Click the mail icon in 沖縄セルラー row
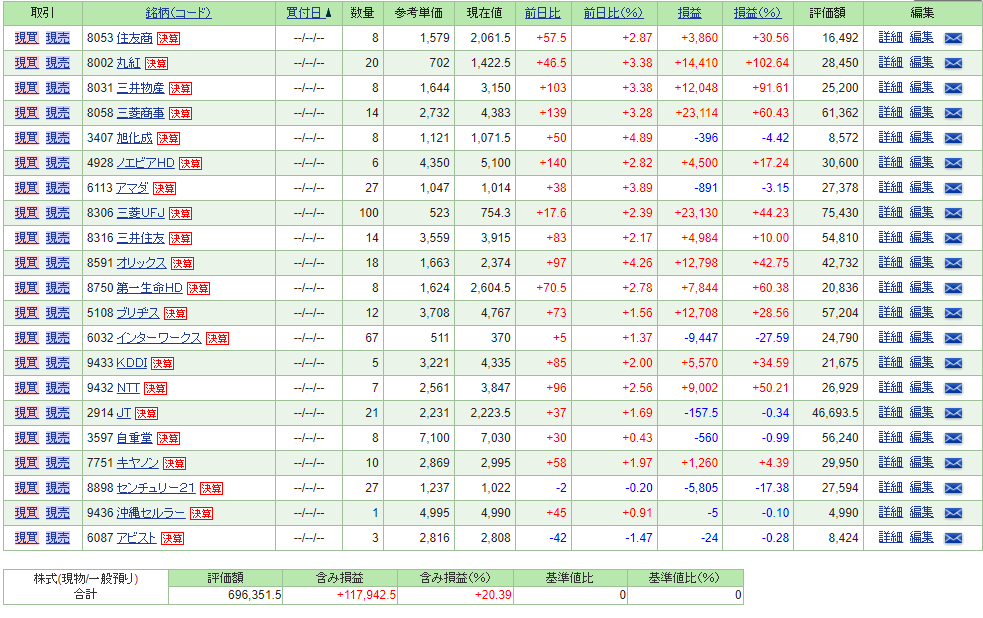This screenshot has height=618, width=983. 953,513
